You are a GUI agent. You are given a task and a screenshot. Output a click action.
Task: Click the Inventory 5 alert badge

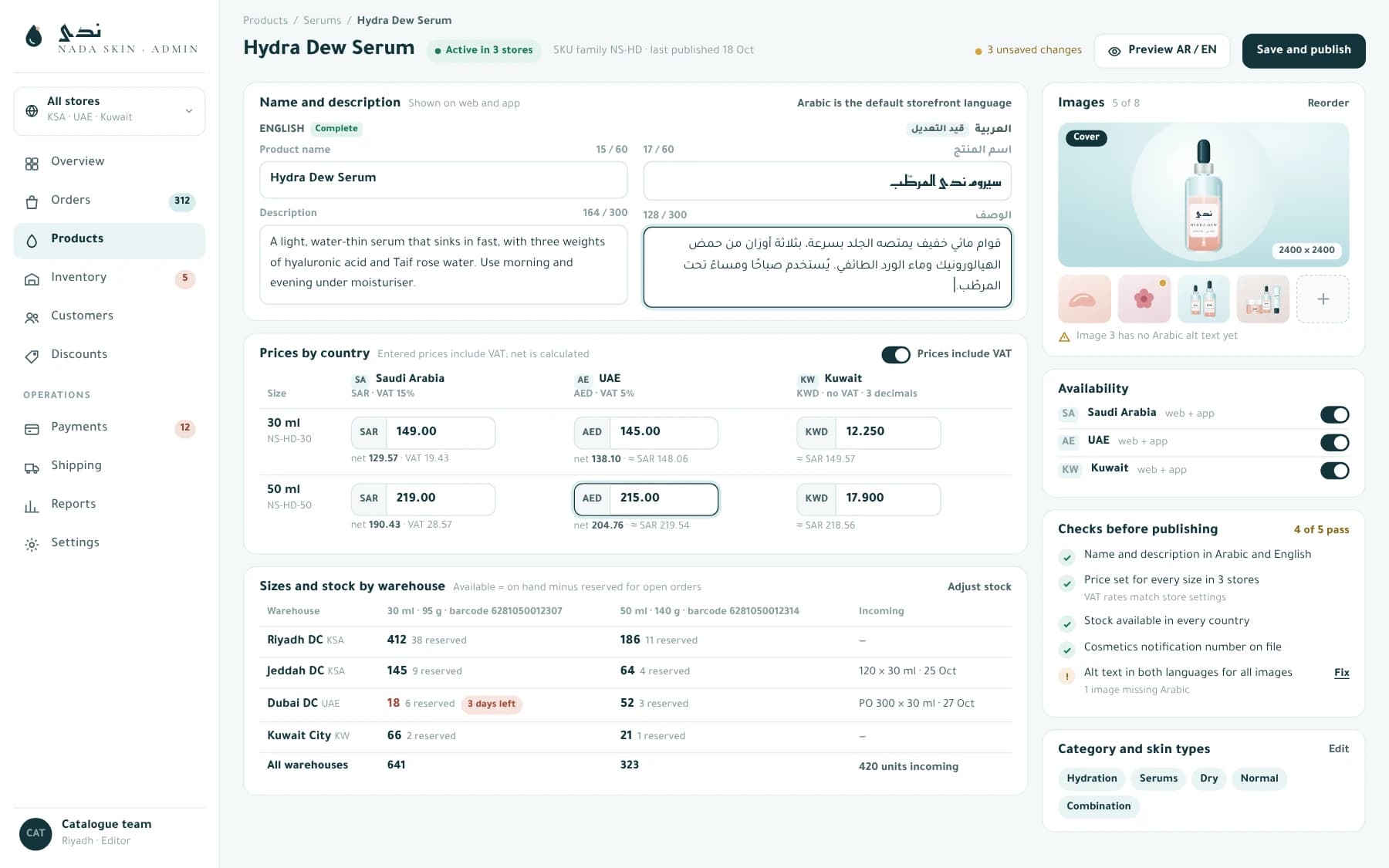pos(185,278)
